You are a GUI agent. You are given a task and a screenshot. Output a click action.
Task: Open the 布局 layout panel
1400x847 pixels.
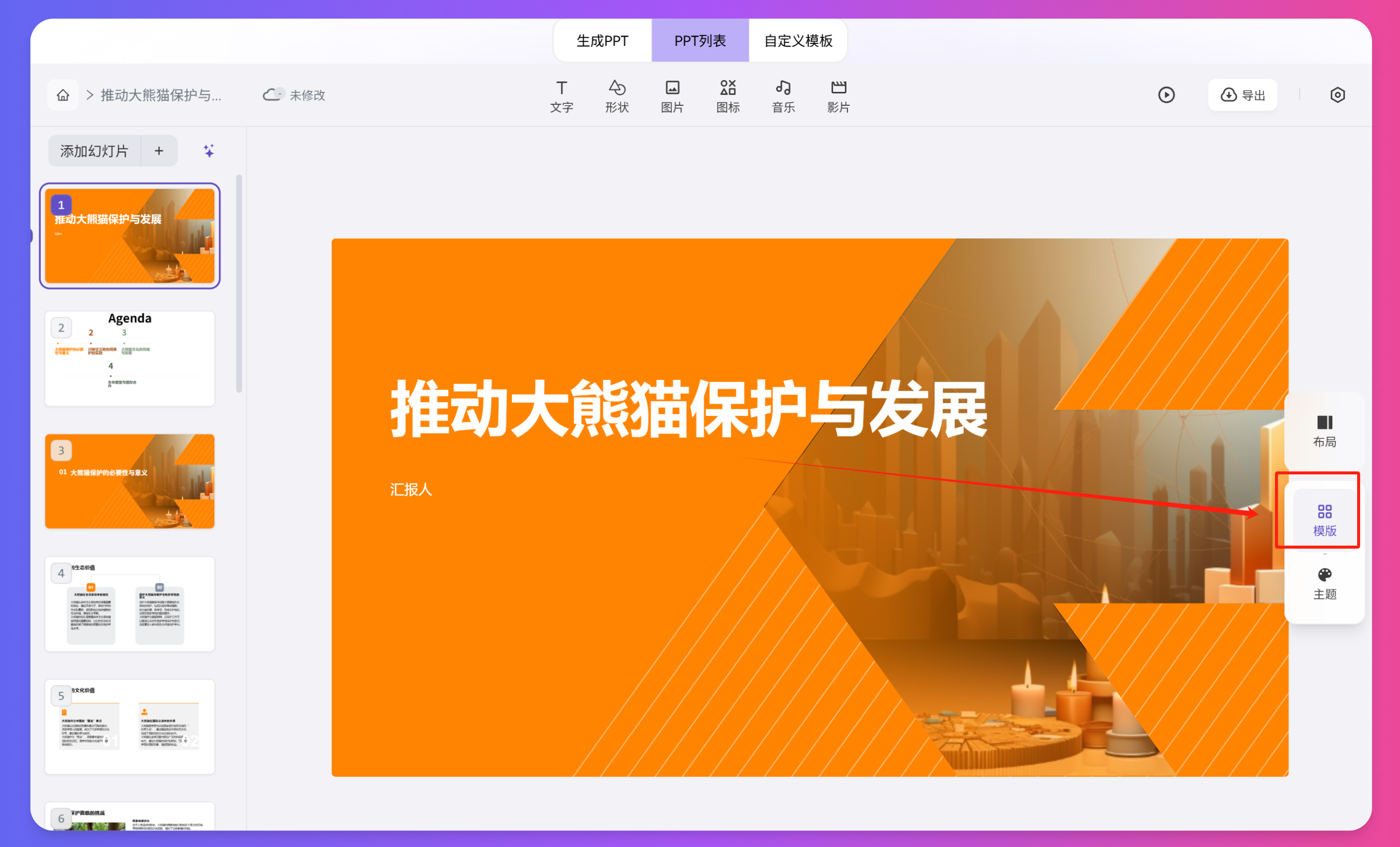coord(1324,430)
